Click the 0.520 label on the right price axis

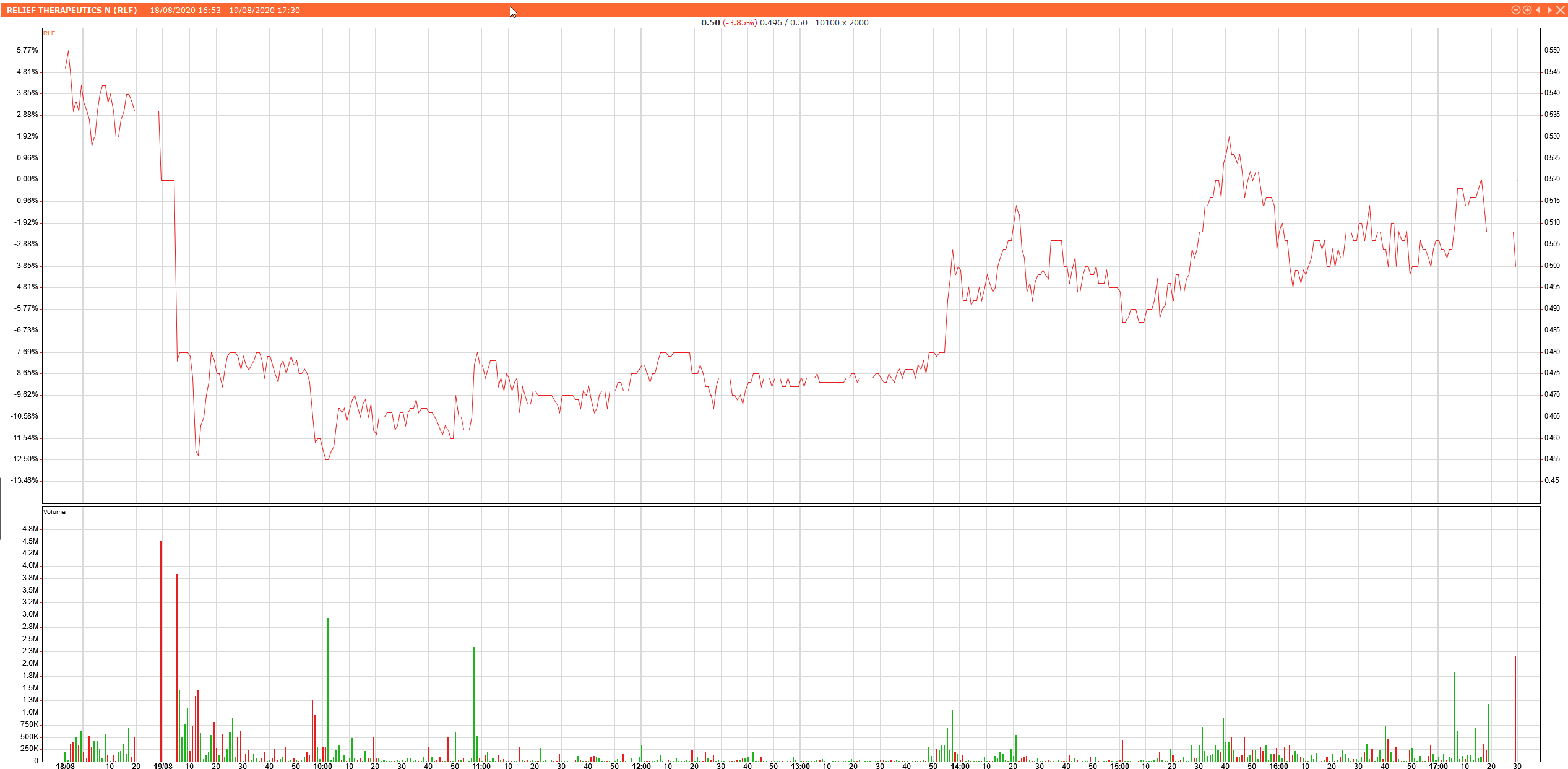1552,179
